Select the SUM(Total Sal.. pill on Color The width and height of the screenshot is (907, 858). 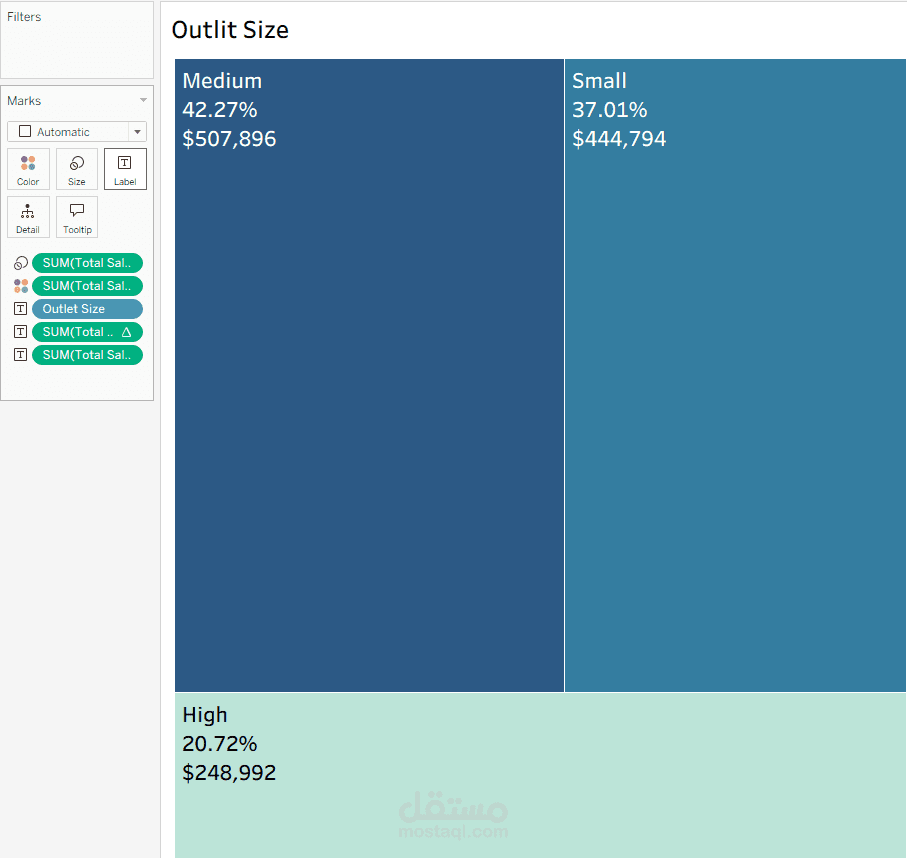(87, 286)
